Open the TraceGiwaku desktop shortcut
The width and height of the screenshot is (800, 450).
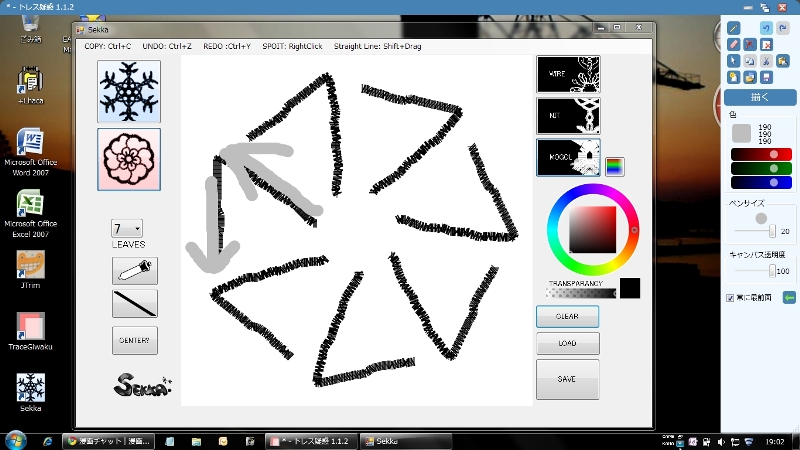pos(30,331)
